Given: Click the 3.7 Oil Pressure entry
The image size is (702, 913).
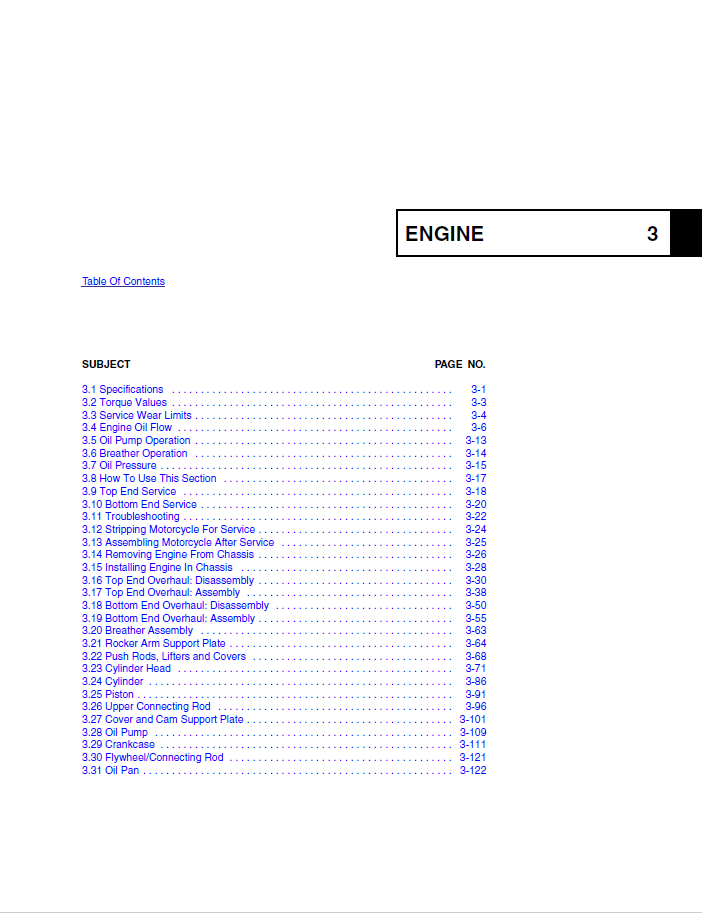Looking at the screenshot, I should pos(119,466).
